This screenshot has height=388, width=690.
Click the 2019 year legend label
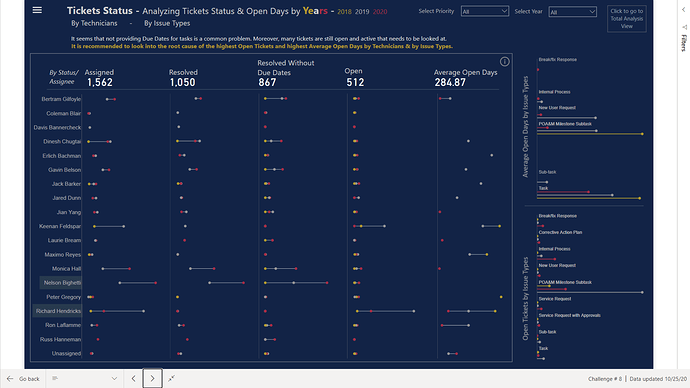point(362,12)
